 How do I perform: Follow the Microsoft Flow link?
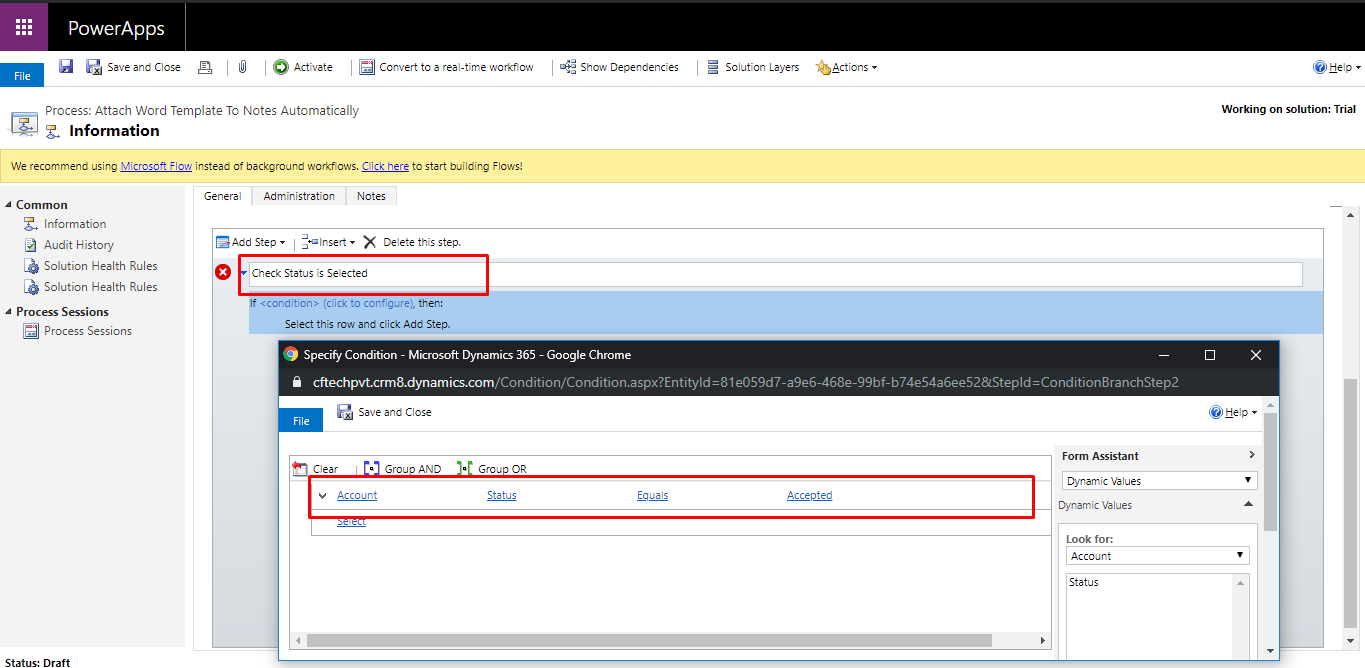coord(156,166)
